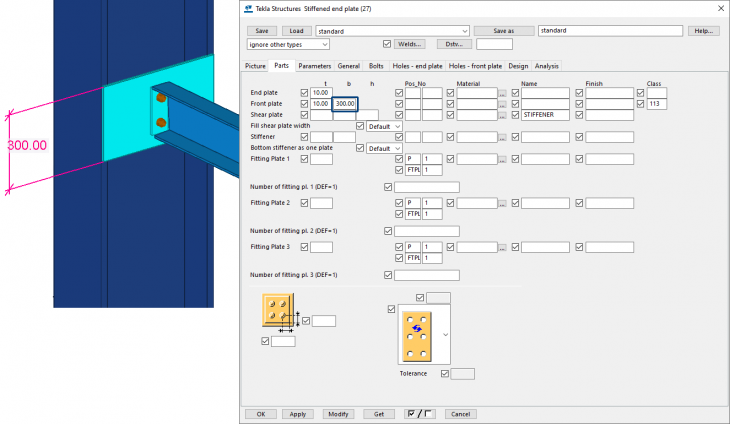Click the Fitting Plate 1 material browse button
730x424 pixels.
(502, 159)
